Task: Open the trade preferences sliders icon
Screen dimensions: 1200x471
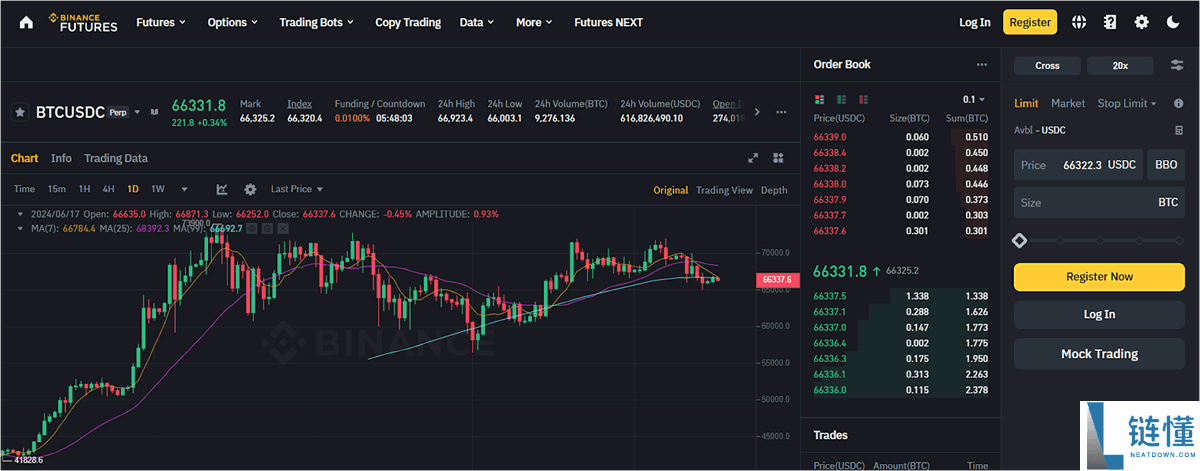Action: coord(1177,65)
